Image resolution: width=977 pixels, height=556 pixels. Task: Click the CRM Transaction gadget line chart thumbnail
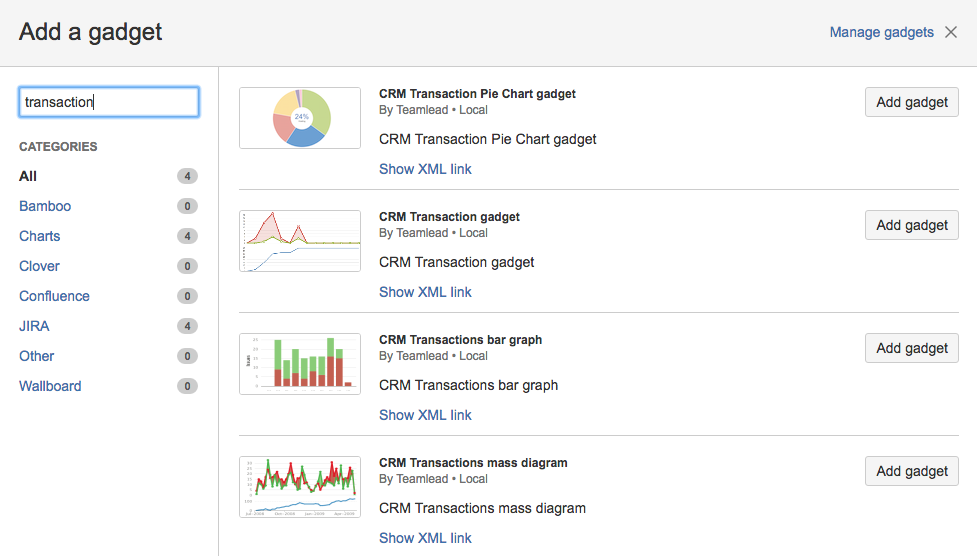300,241
